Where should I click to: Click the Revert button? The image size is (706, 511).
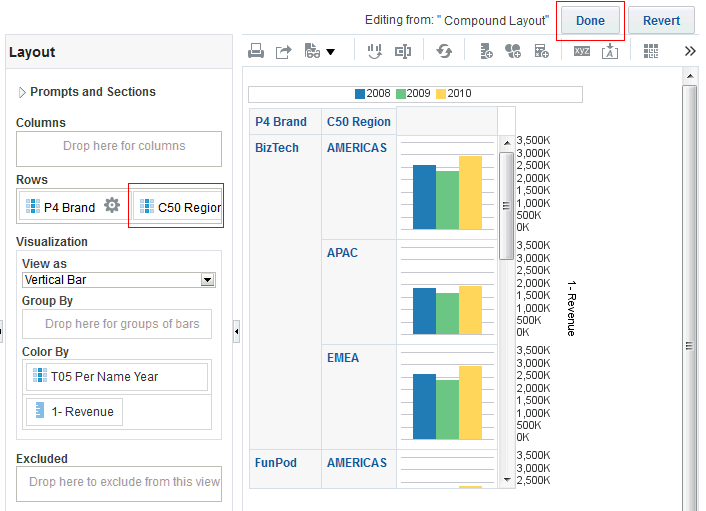click(x=661, y=20)
